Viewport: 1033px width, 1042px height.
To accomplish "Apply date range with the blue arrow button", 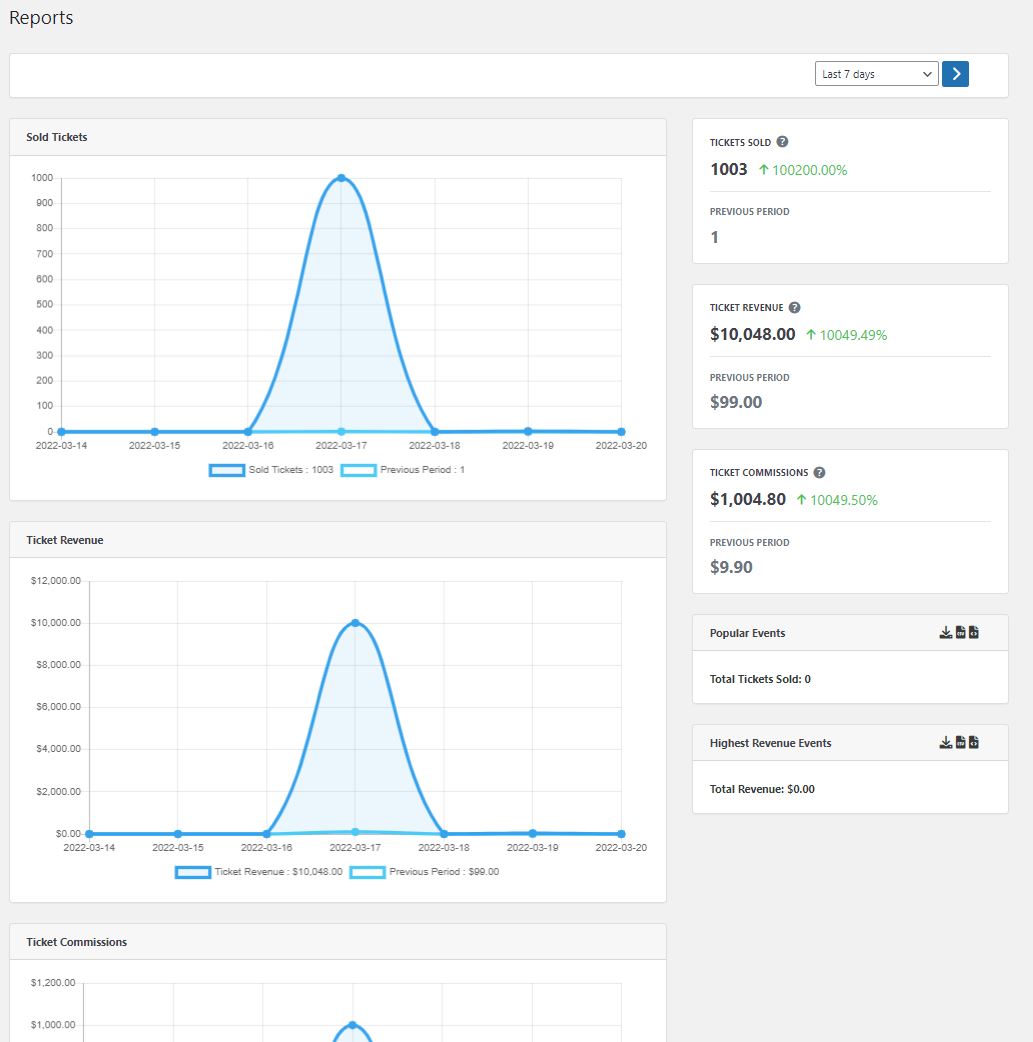I will [955, 74].
